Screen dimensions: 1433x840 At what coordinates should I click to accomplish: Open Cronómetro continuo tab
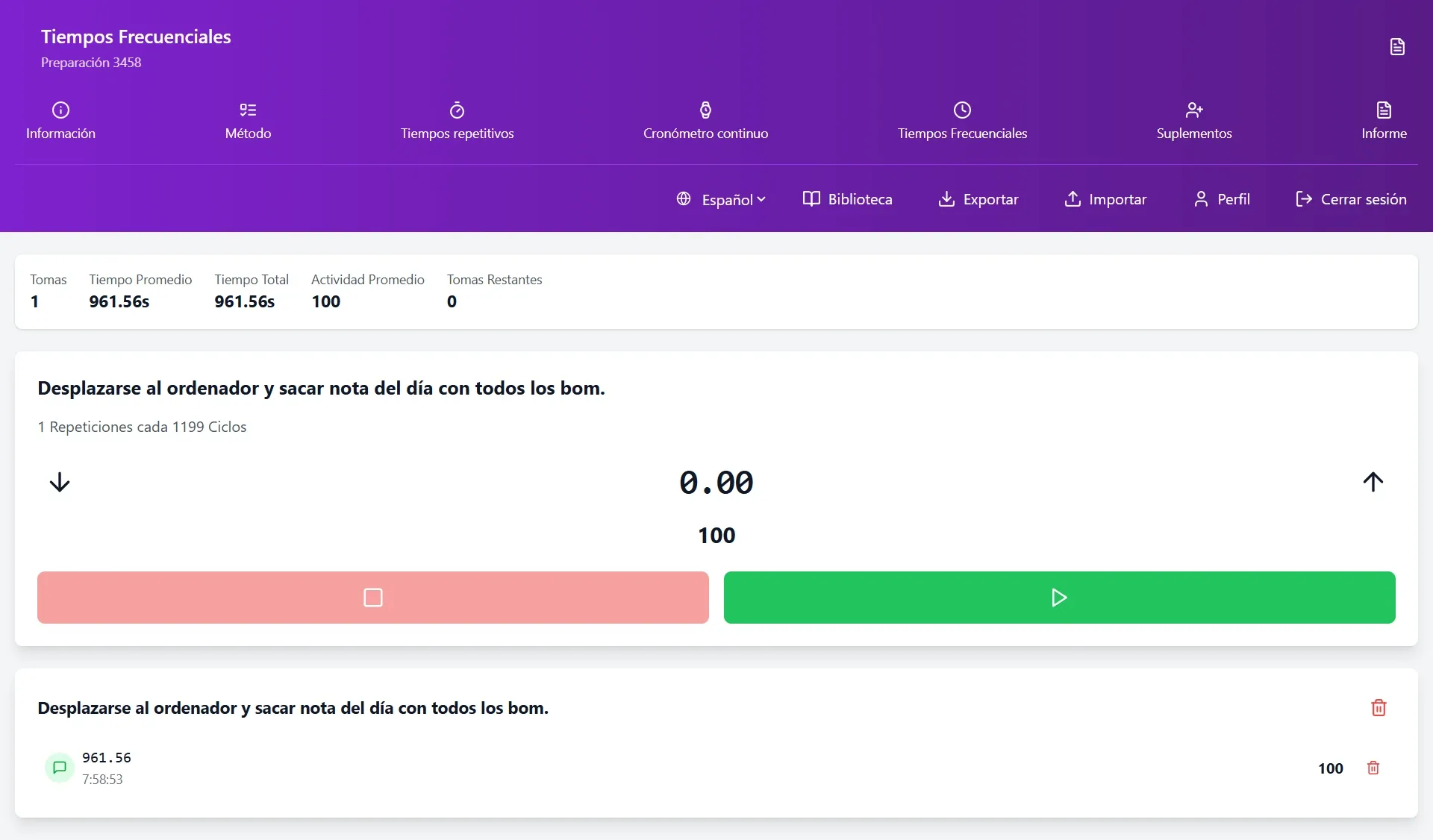coord(705,121)
